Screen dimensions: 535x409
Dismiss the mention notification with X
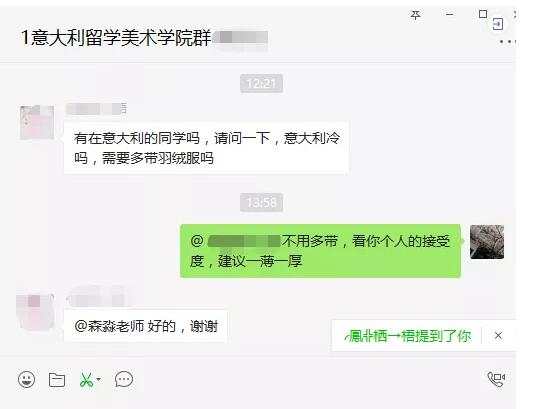498,336
